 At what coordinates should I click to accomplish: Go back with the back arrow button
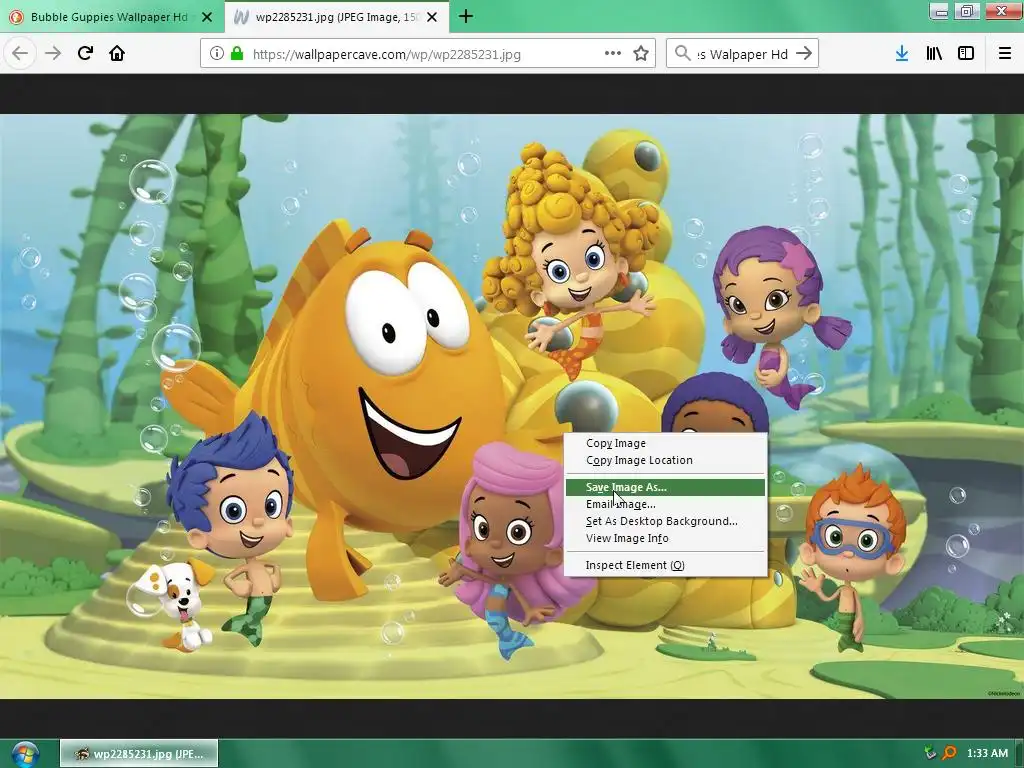tap(20, 53)
